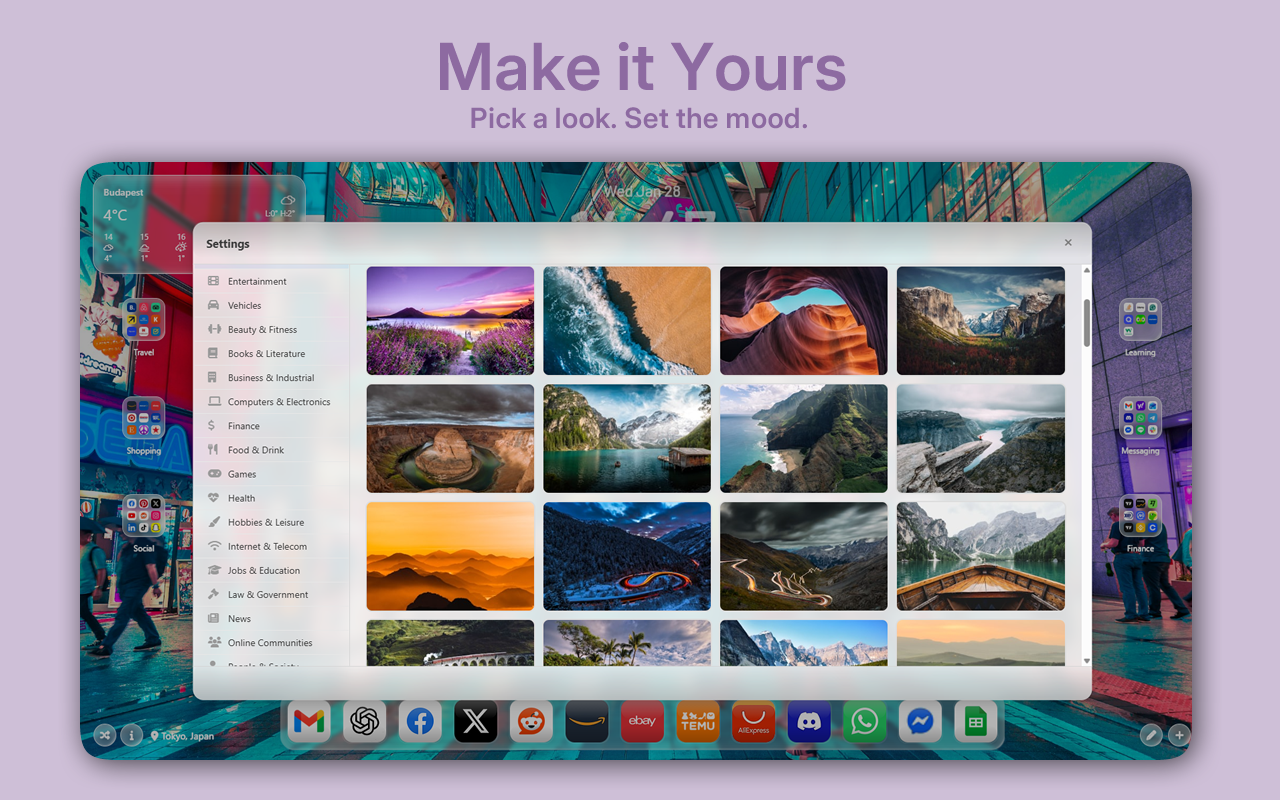Show wallpaper info with the info icon
The image size is (1280, 800).
[131, 735]
